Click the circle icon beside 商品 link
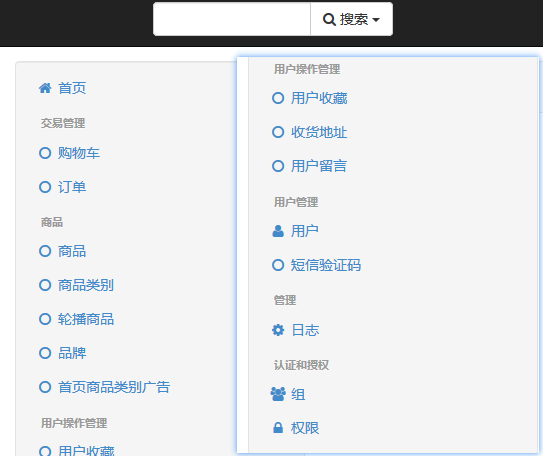543x456 pixels. coord(45,251)
